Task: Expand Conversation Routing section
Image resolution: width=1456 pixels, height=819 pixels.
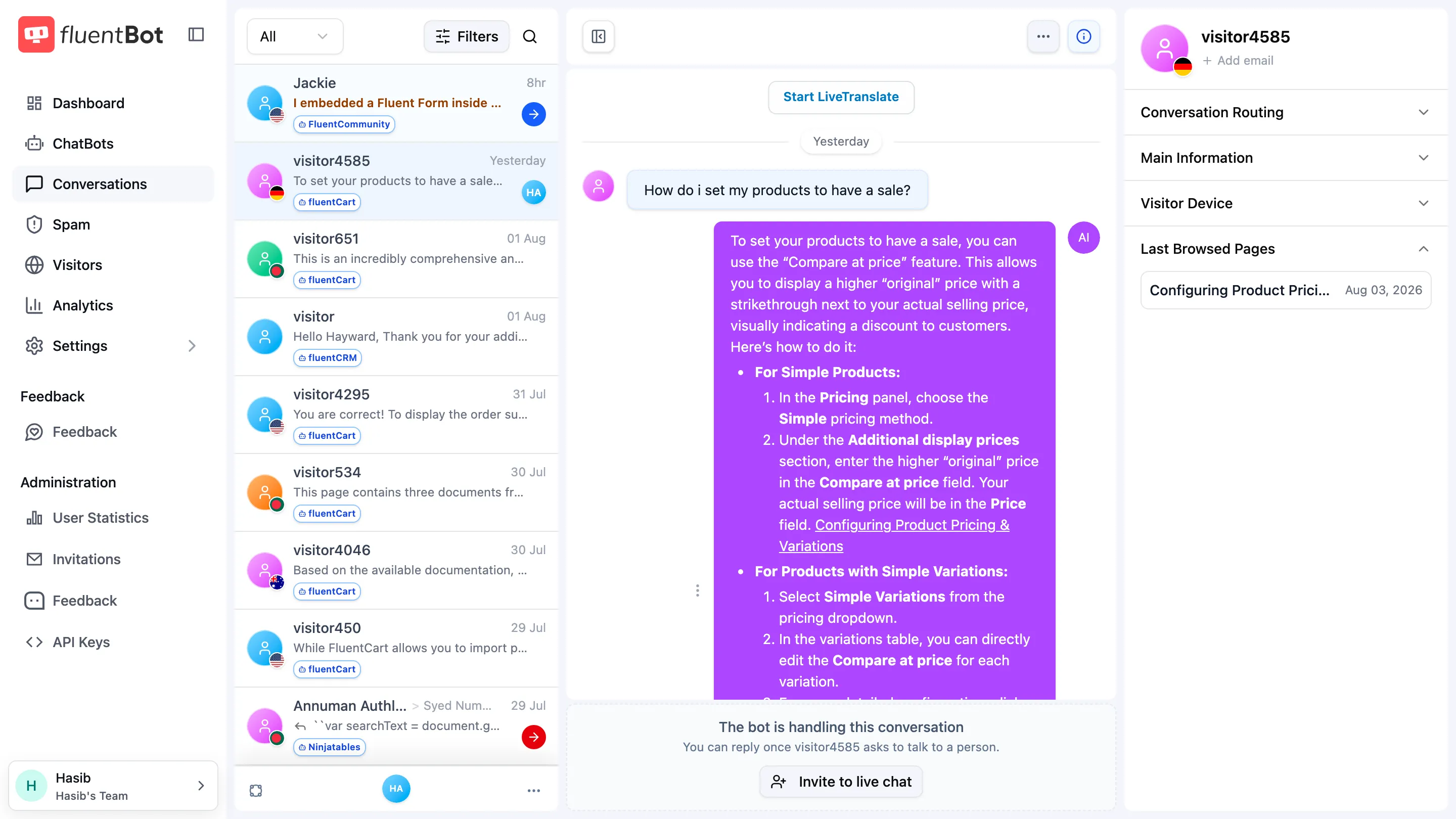Action: coord(1285,112)
